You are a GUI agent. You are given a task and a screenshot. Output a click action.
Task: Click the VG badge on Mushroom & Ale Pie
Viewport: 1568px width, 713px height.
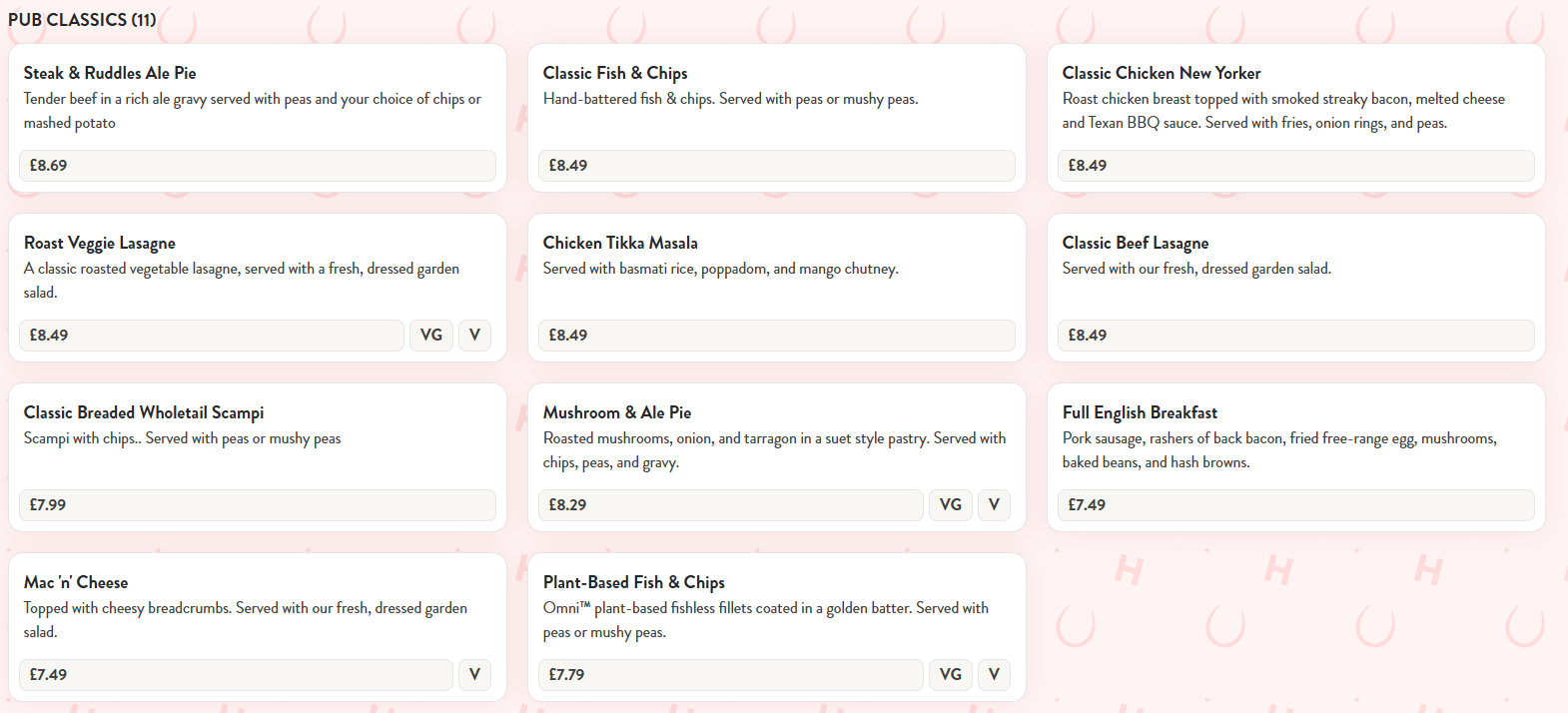pyautogui.click(x=951, y=504)
